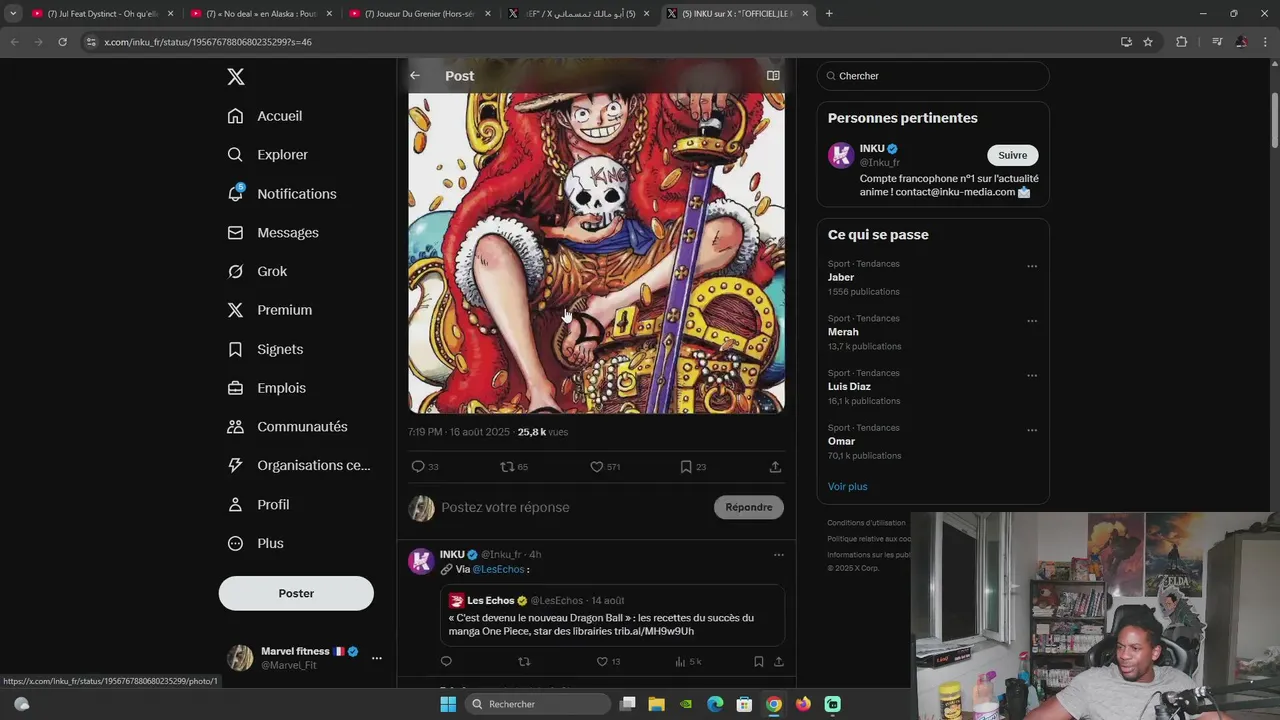
Task: Click taskbar Rechercher search box
Action: pos(538,704)
